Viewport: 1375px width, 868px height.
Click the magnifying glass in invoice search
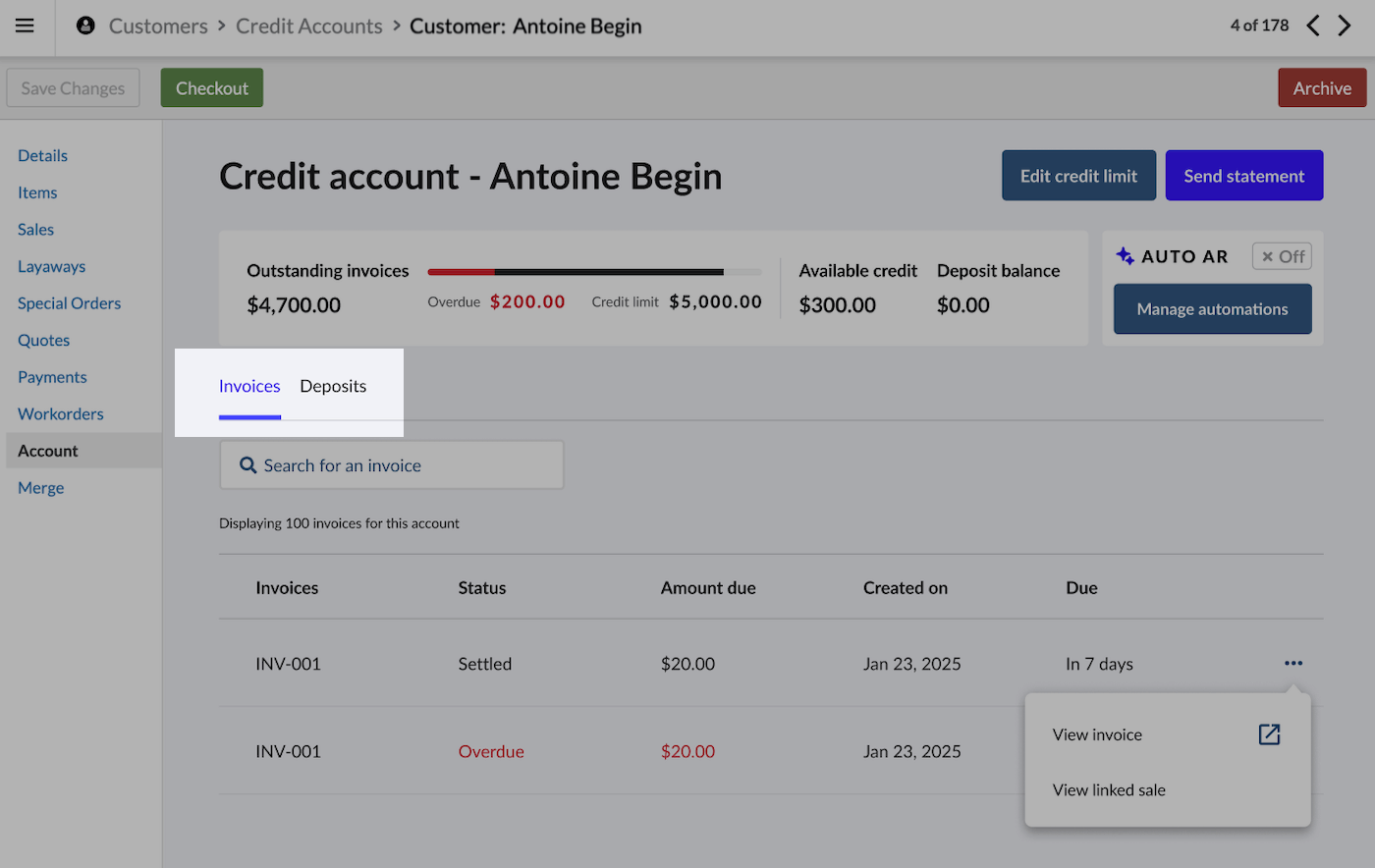coord(248,464)
